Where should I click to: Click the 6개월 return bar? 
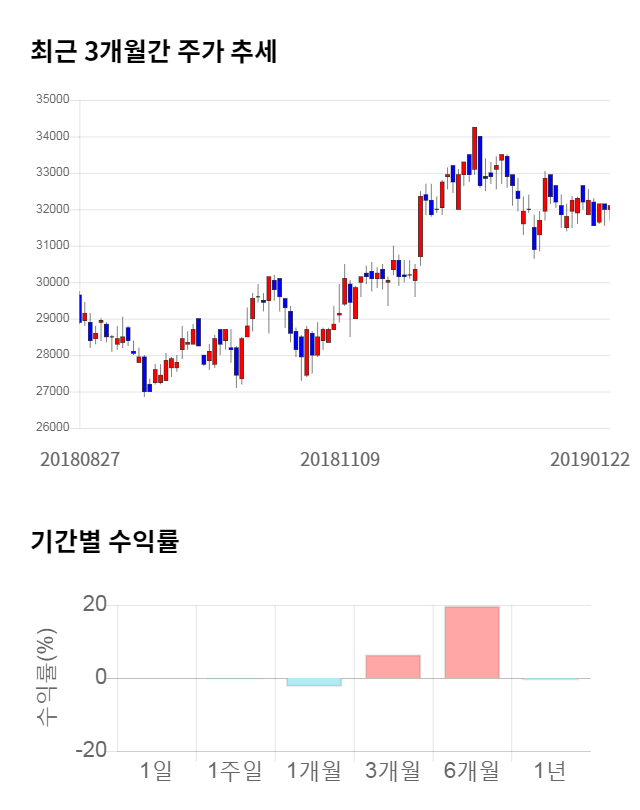(x=472, y=642)
